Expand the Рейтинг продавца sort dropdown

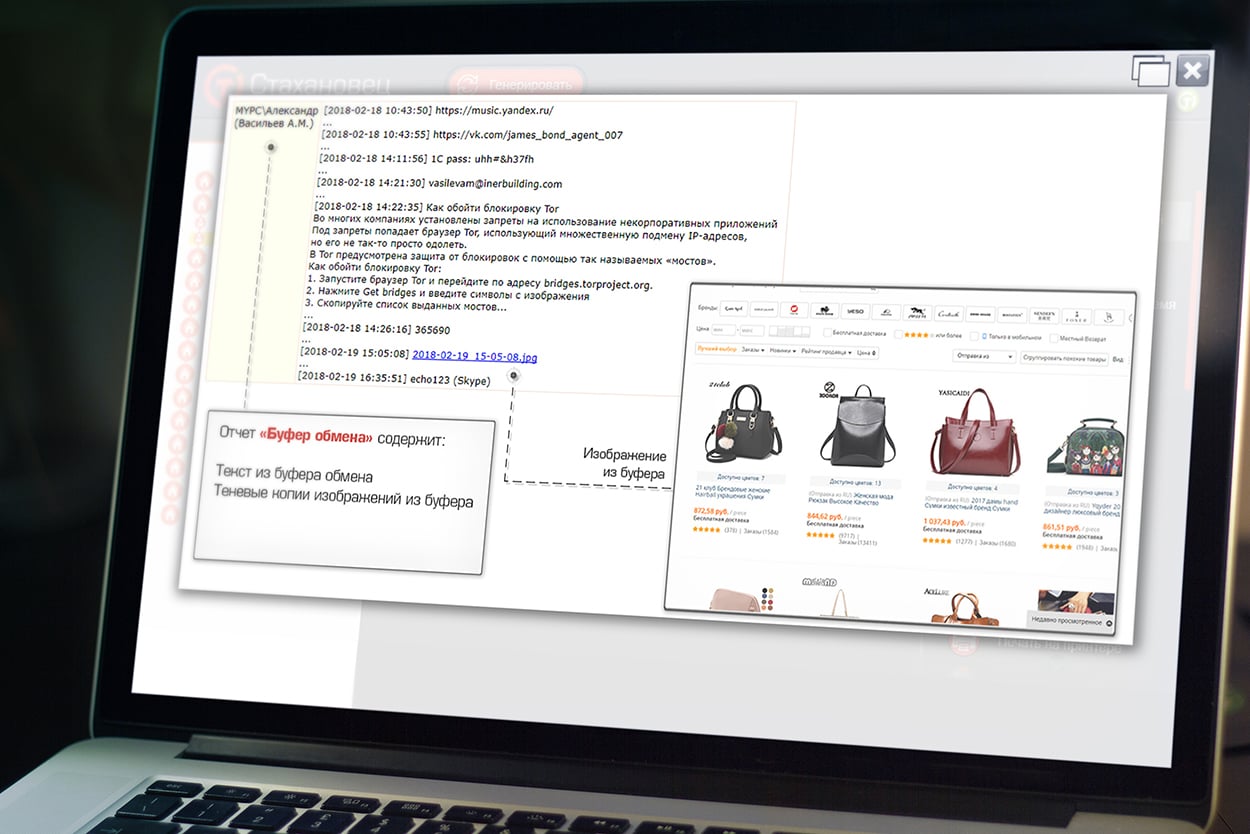[824, 352]
